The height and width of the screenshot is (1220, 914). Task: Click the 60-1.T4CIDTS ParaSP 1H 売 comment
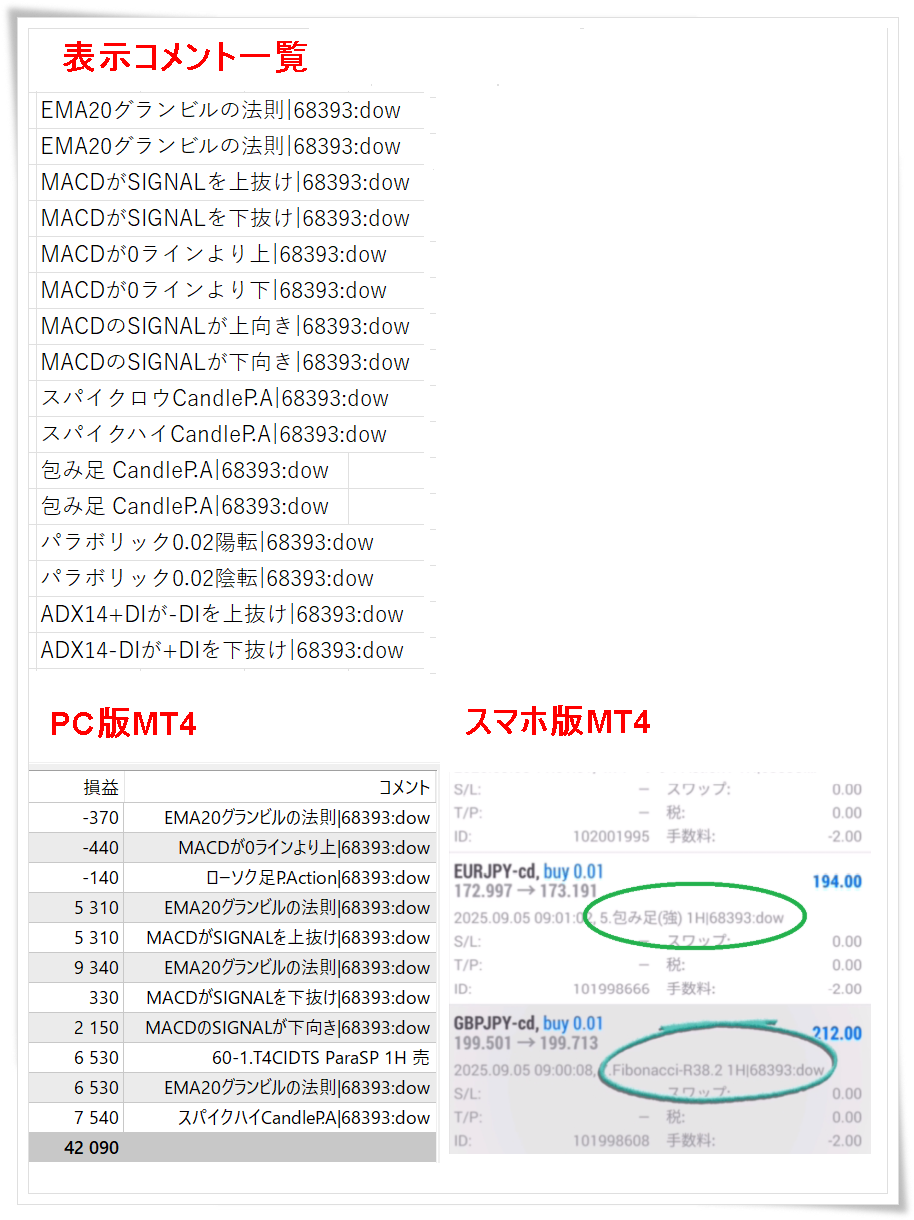coord(280,1058)
